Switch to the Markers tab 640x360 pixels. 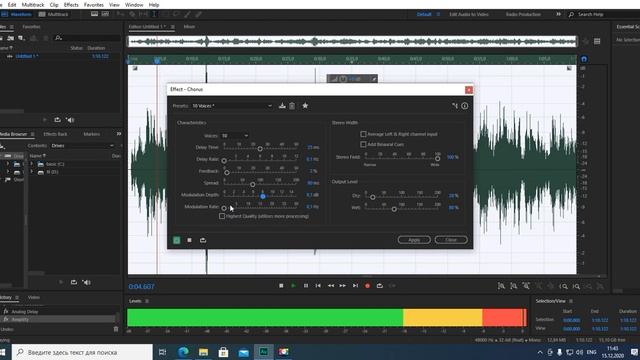pyautogui.click(x=91, y=134)
